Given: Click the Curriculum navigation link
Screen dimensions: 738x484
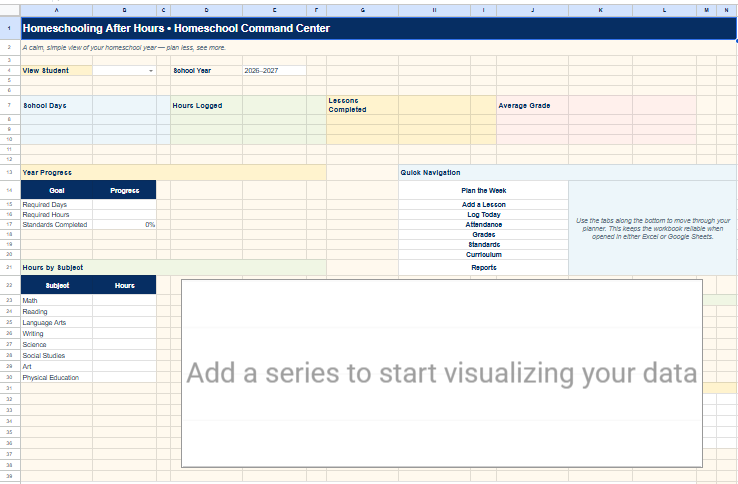Looking at the screenshot, I should [x=483, y=254].
